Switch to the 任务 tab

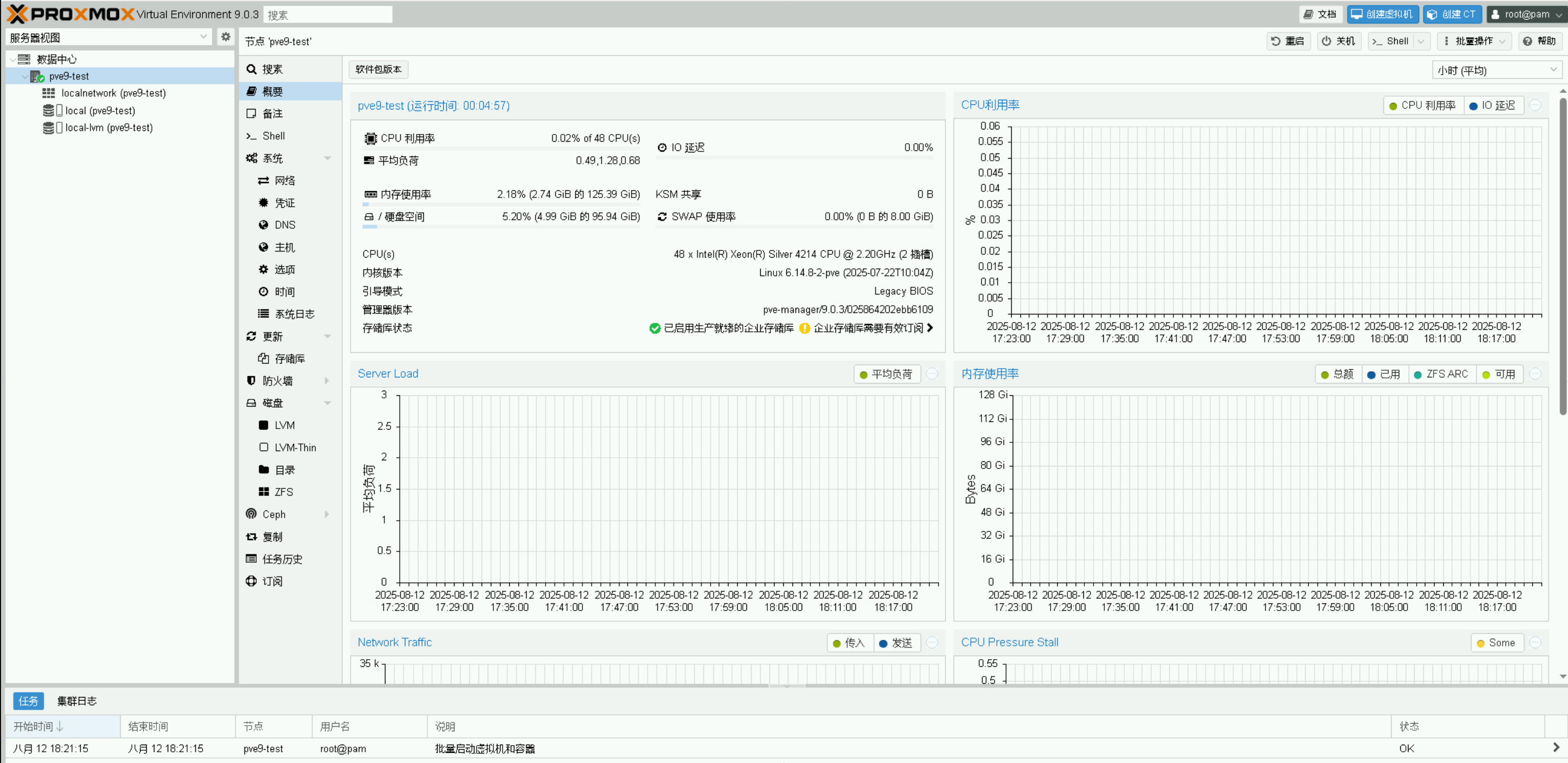tap(28, 701)
